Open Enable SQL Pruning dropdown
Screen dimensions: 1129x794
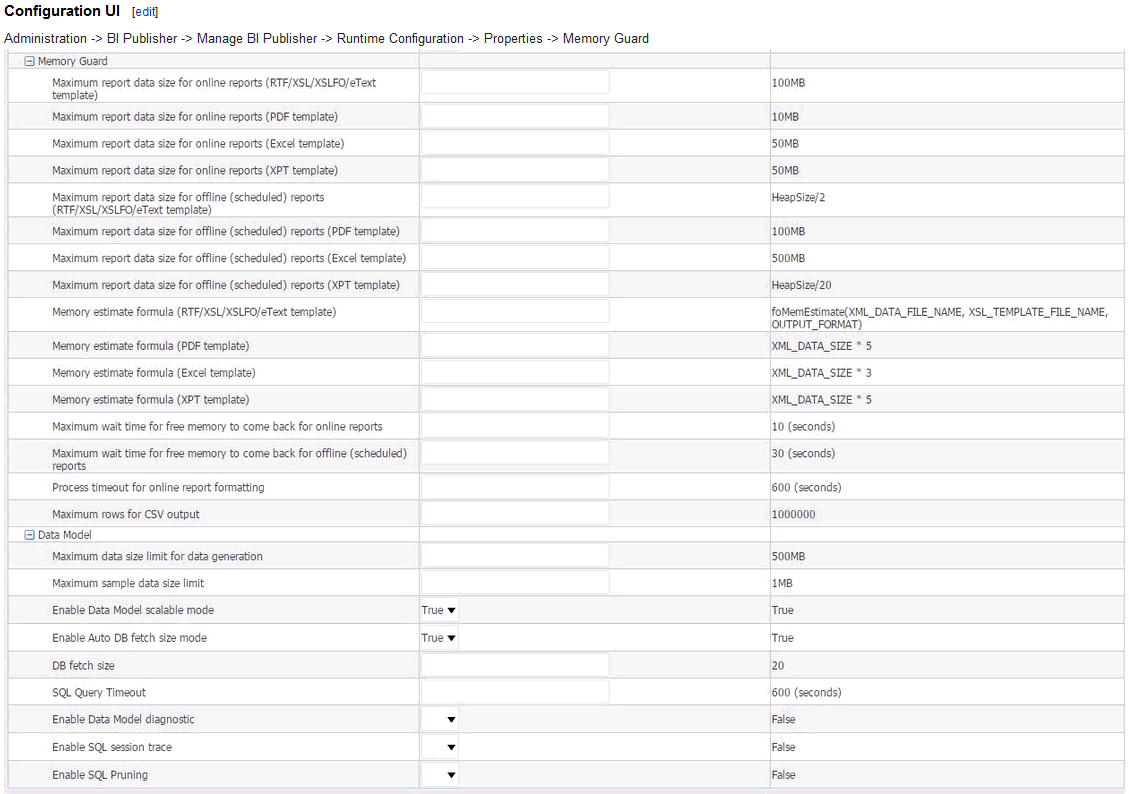[438, 775]
